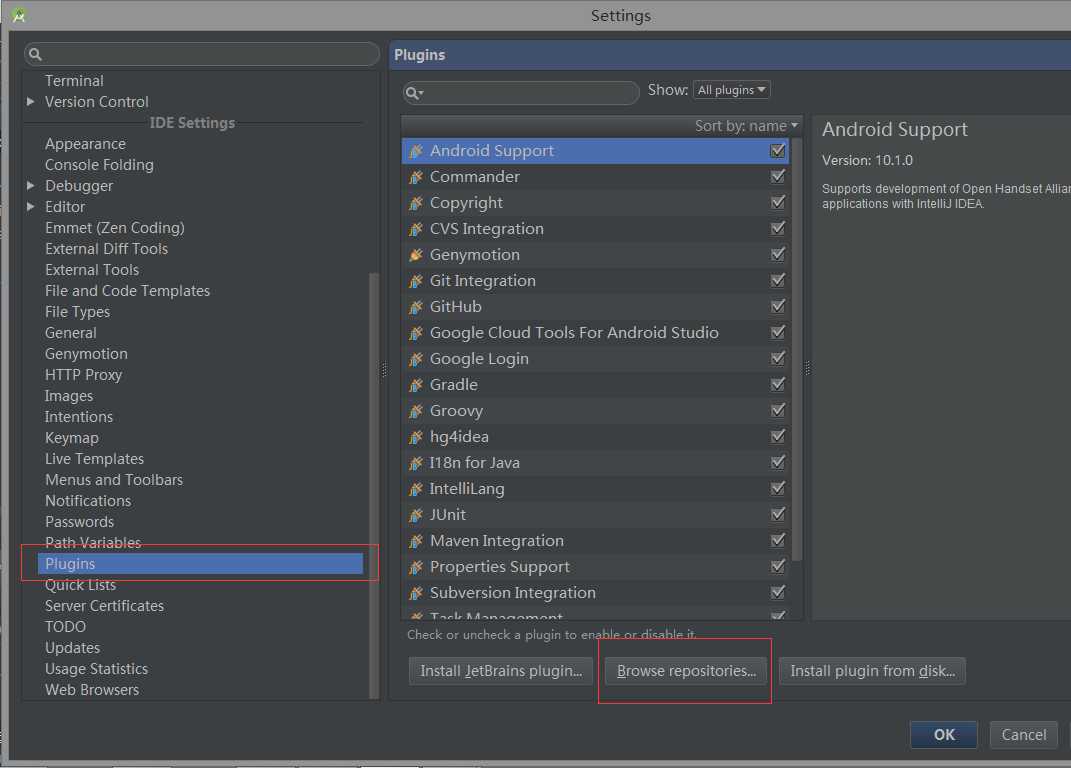Focus the plugin search field
The height and width of the screenshot is (768, 1071).
521,93
